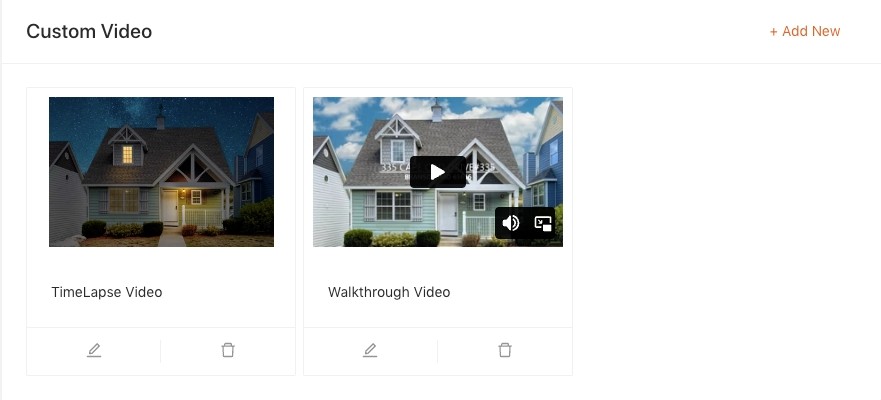Click the front door in TimeLapse thumbnail

(170, 207)
